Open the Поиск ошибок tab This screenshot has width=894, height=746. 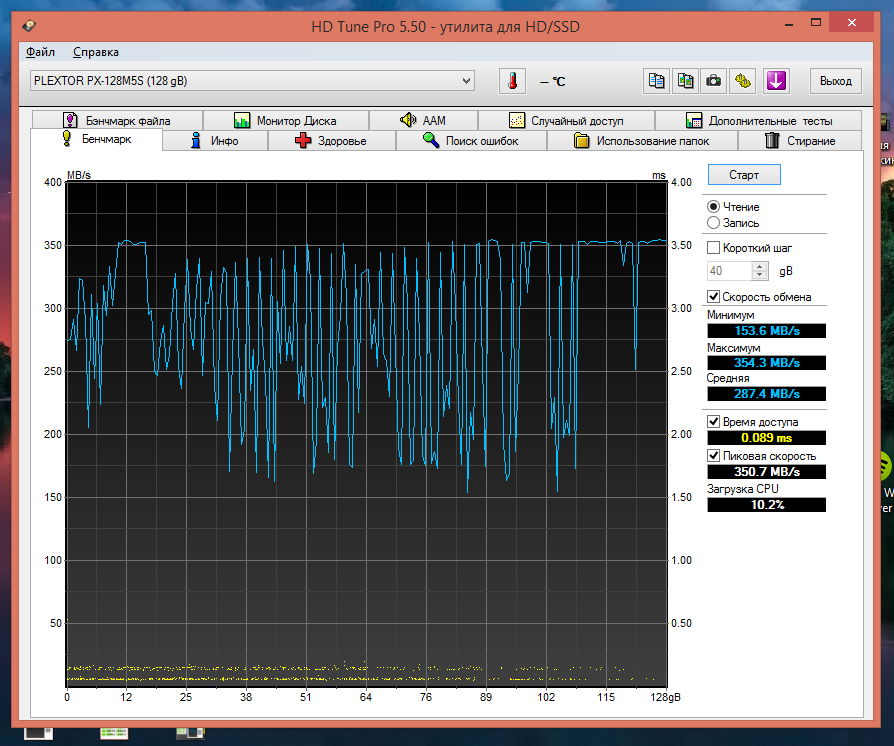click(x=472, y=140)
